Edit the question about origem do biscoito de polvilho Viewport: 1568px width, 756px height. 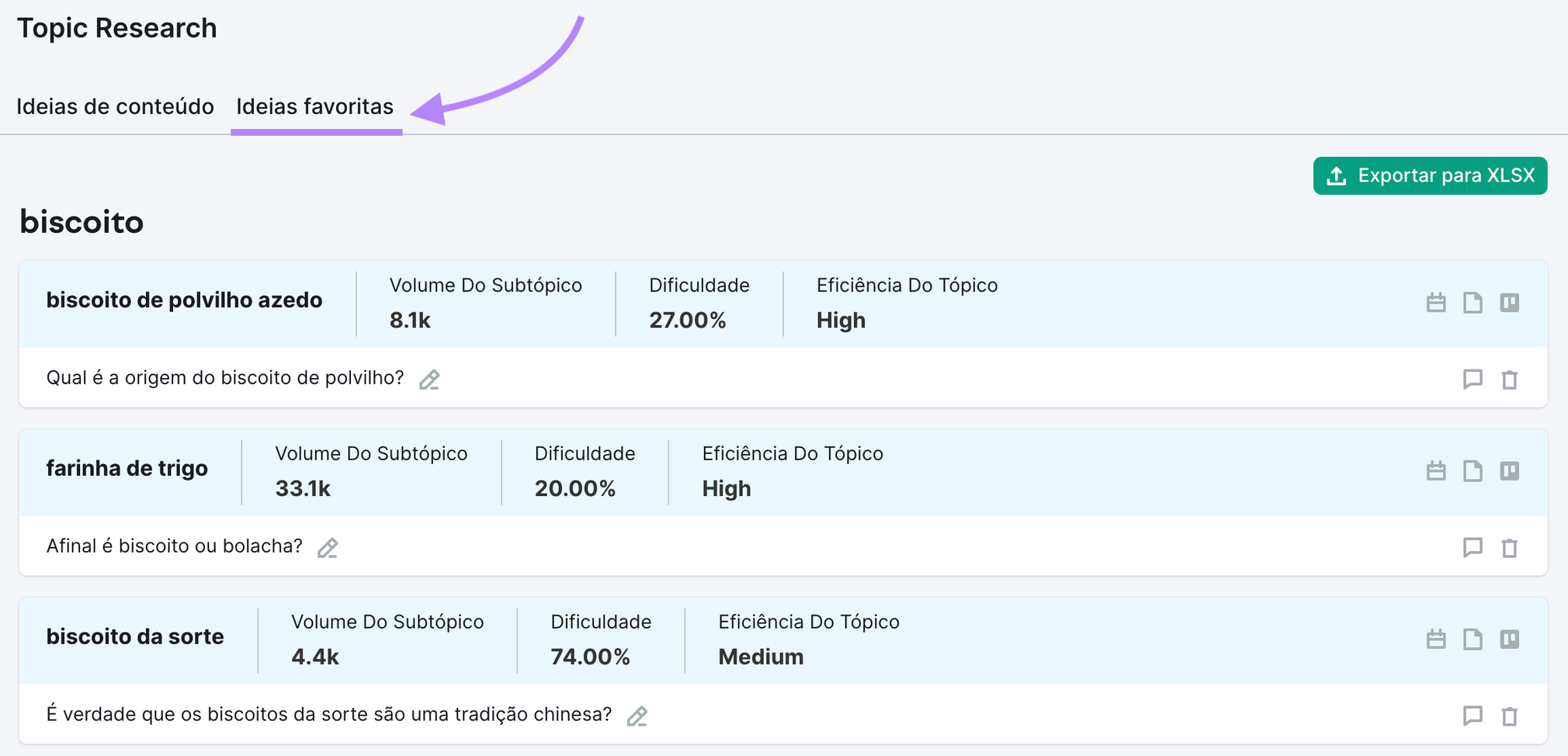click(x=429, y=380)
